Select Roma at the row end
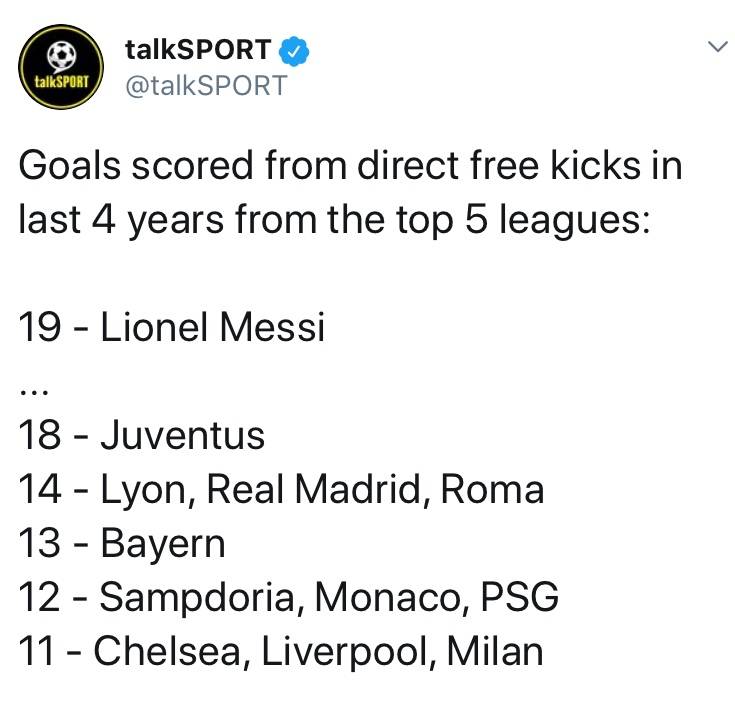This screenshot has height=711, width=735. [x=492, y=490]
